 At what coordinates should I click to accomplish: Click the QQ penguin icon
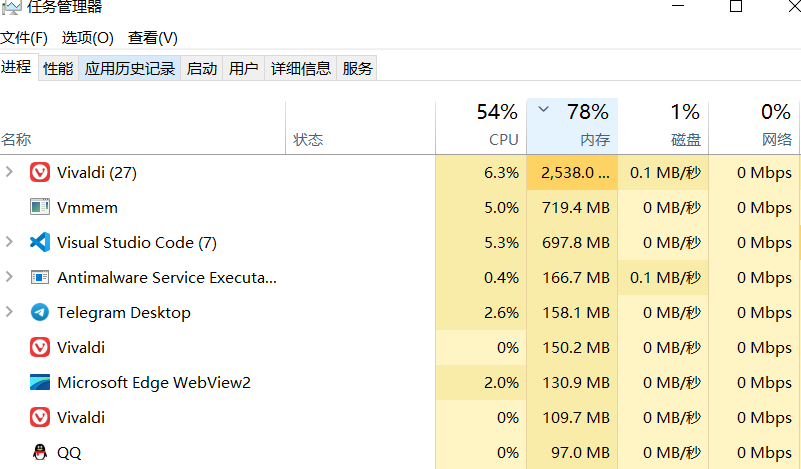(x=40, y=452)
